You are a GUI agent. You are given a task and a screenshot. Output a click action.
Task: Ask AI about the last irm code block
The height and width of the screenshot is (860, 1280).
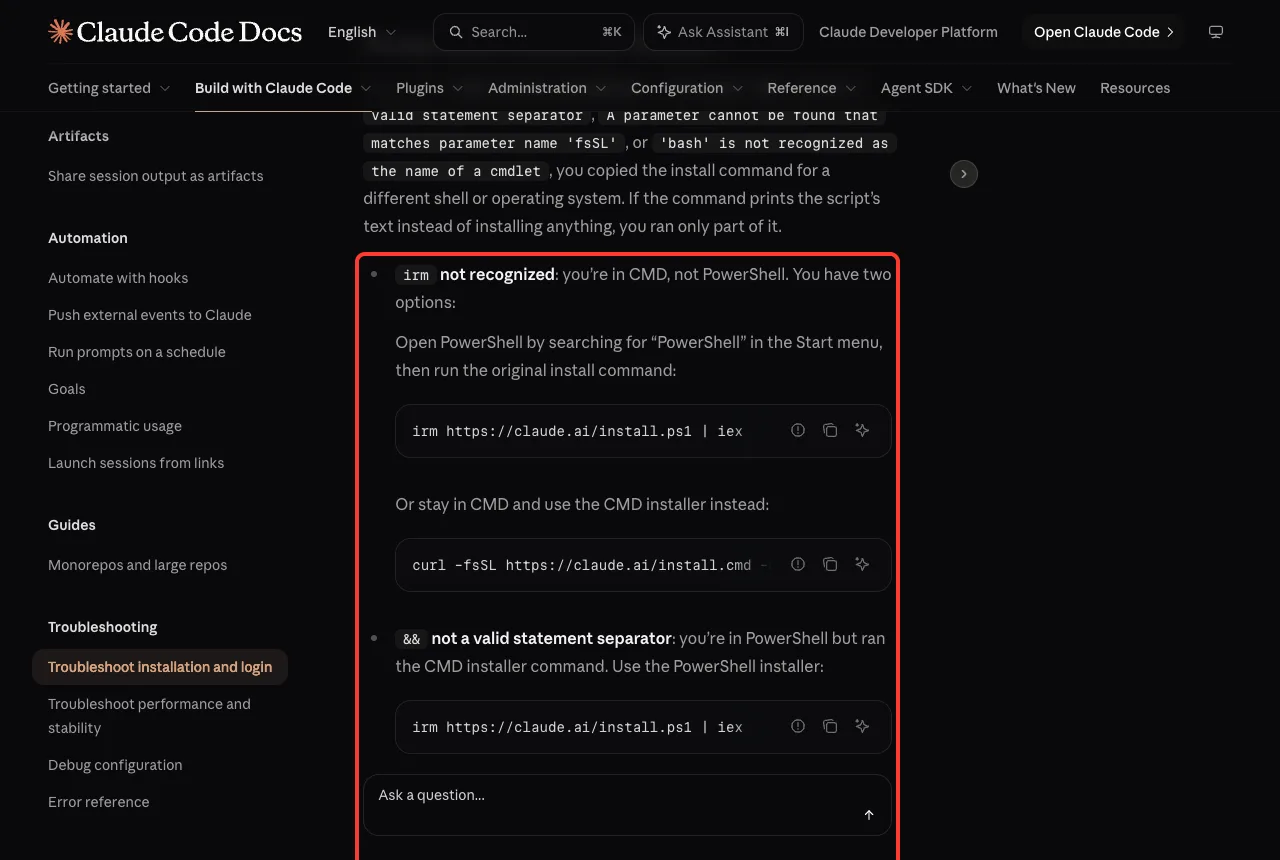(862, 726)
